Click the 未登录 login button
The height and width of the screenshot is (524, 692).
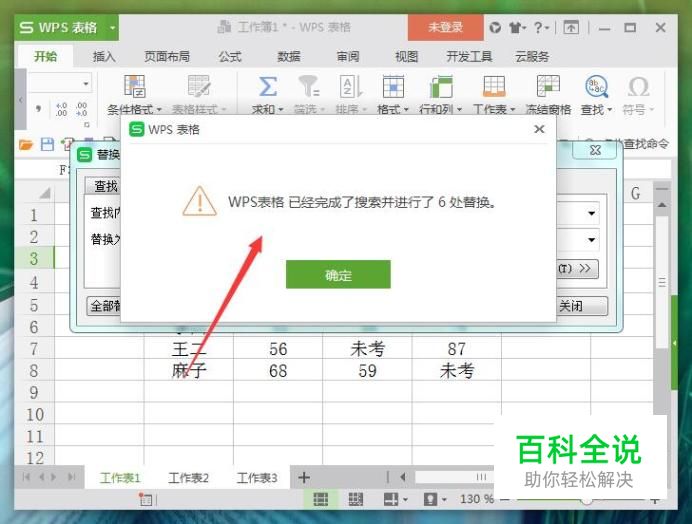coord(446,27)
